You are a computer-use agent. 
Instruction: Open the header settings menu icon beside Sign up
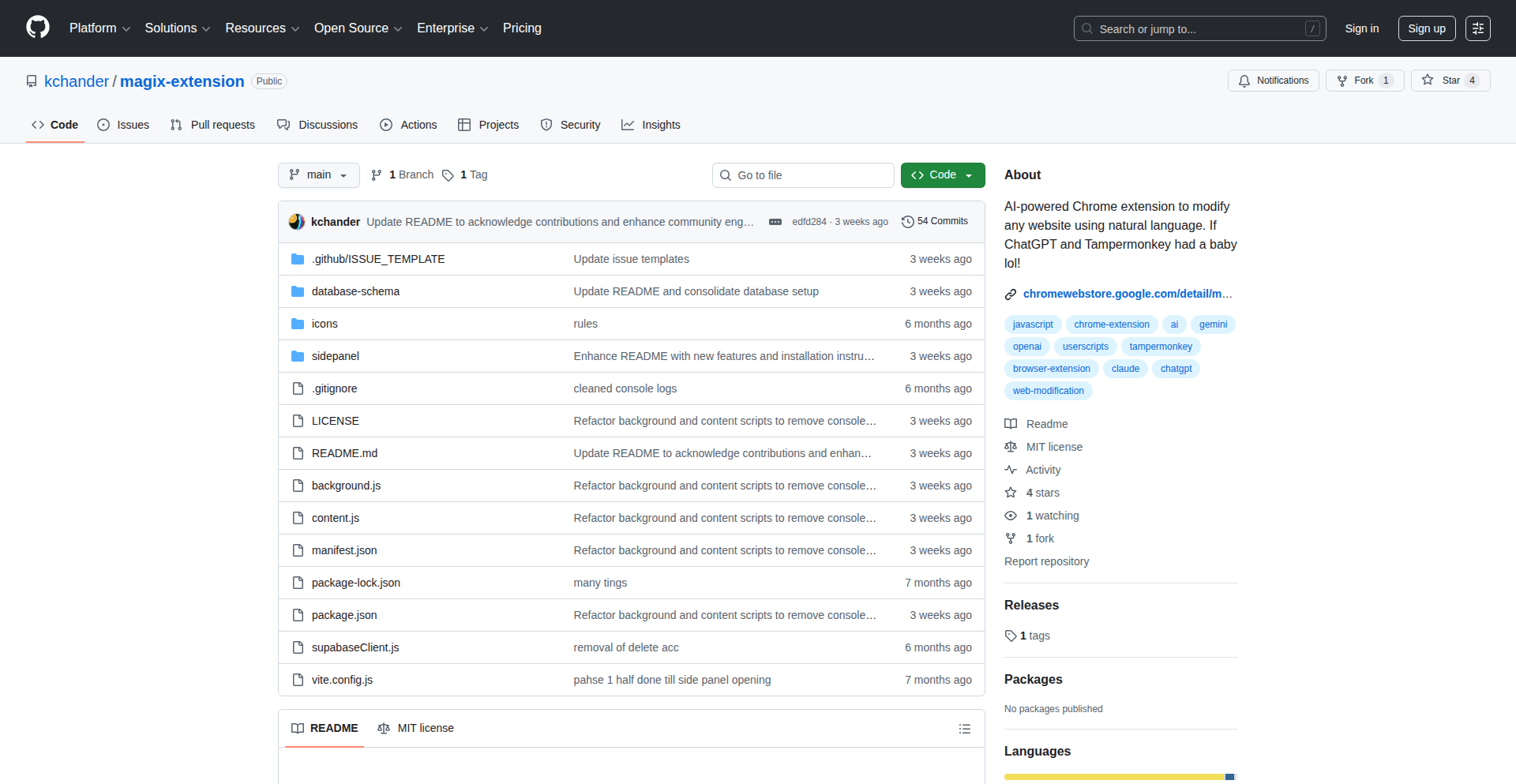click(1477, 28)
